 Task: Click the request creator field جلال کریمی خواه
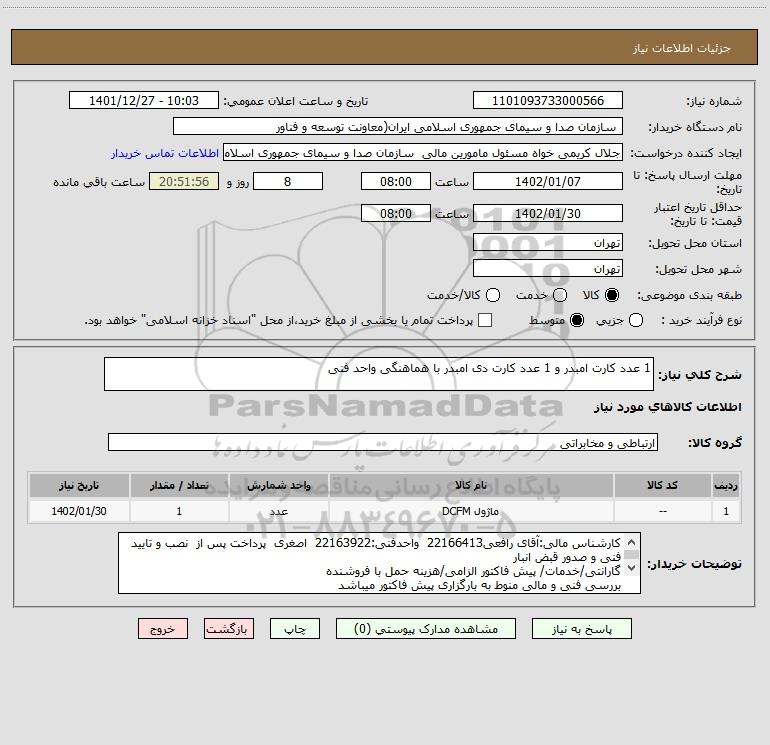click(x=423, y=152)
